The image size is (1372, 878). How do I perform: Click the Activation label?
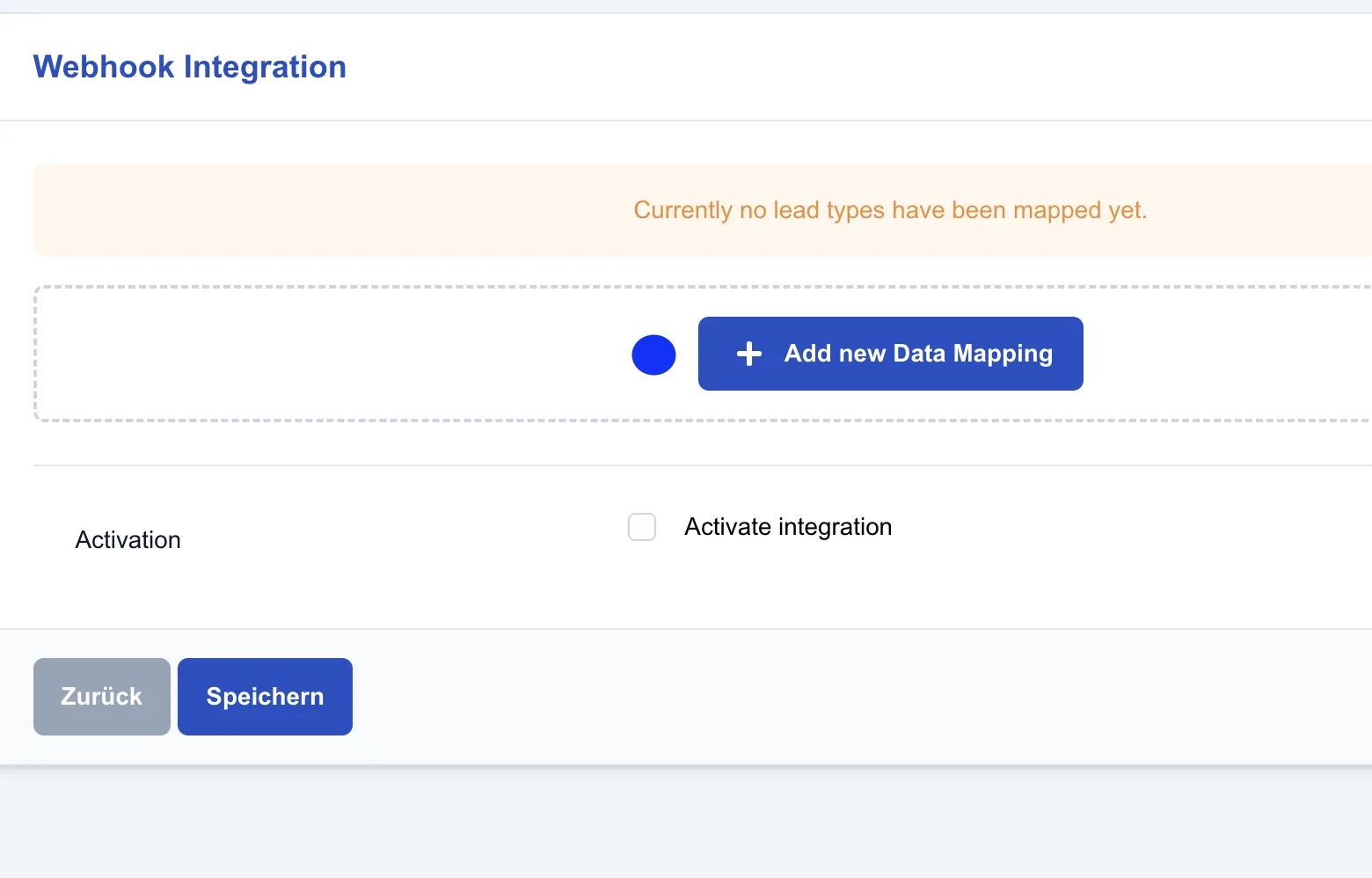[x=128, y=540]
